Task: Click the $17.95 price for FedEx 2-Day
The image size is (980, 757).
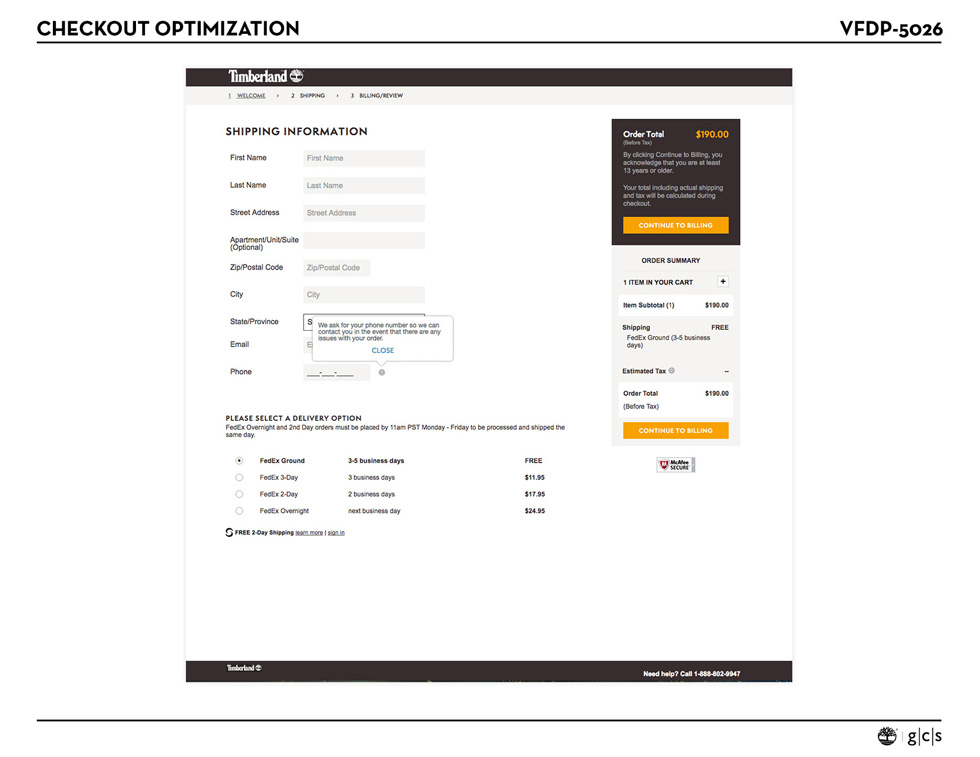Action: point(534,494)
